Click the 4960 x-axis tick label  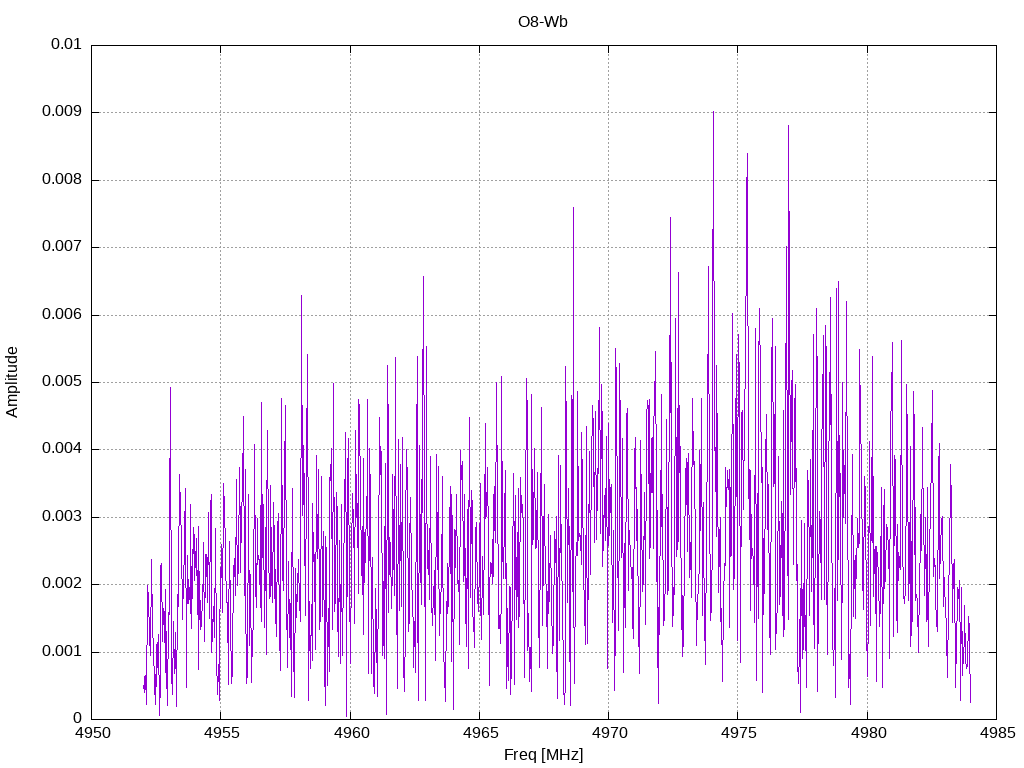[350, 734]
